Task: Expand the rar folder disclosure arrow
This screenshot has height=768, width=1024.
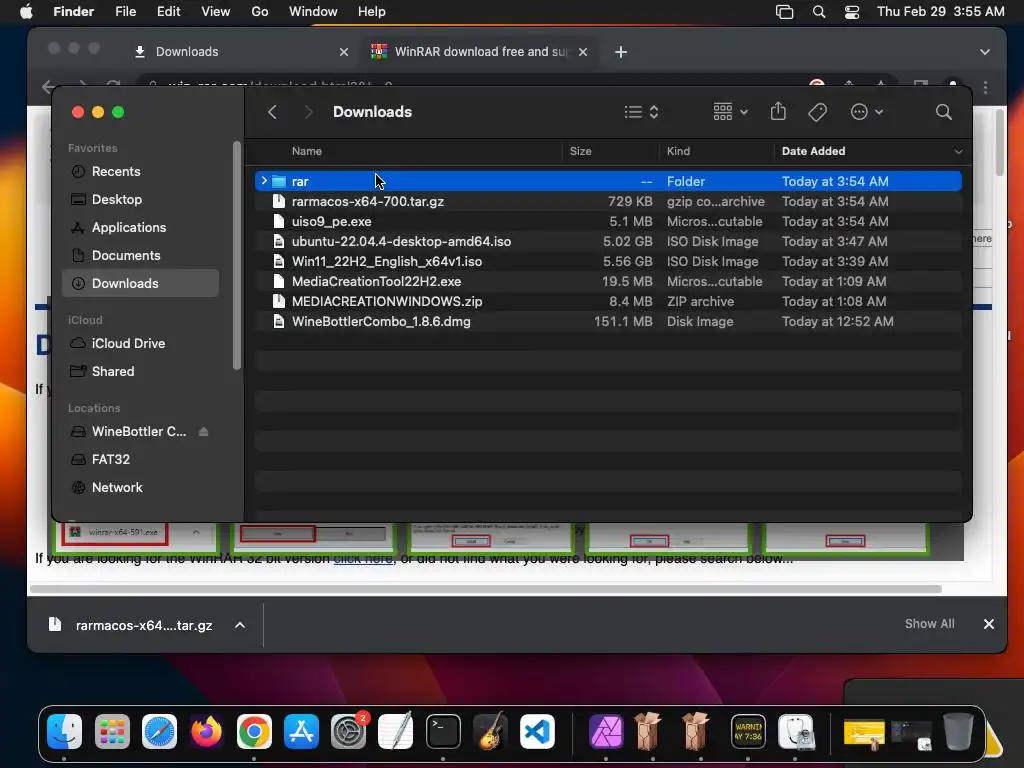Action: 264,181
